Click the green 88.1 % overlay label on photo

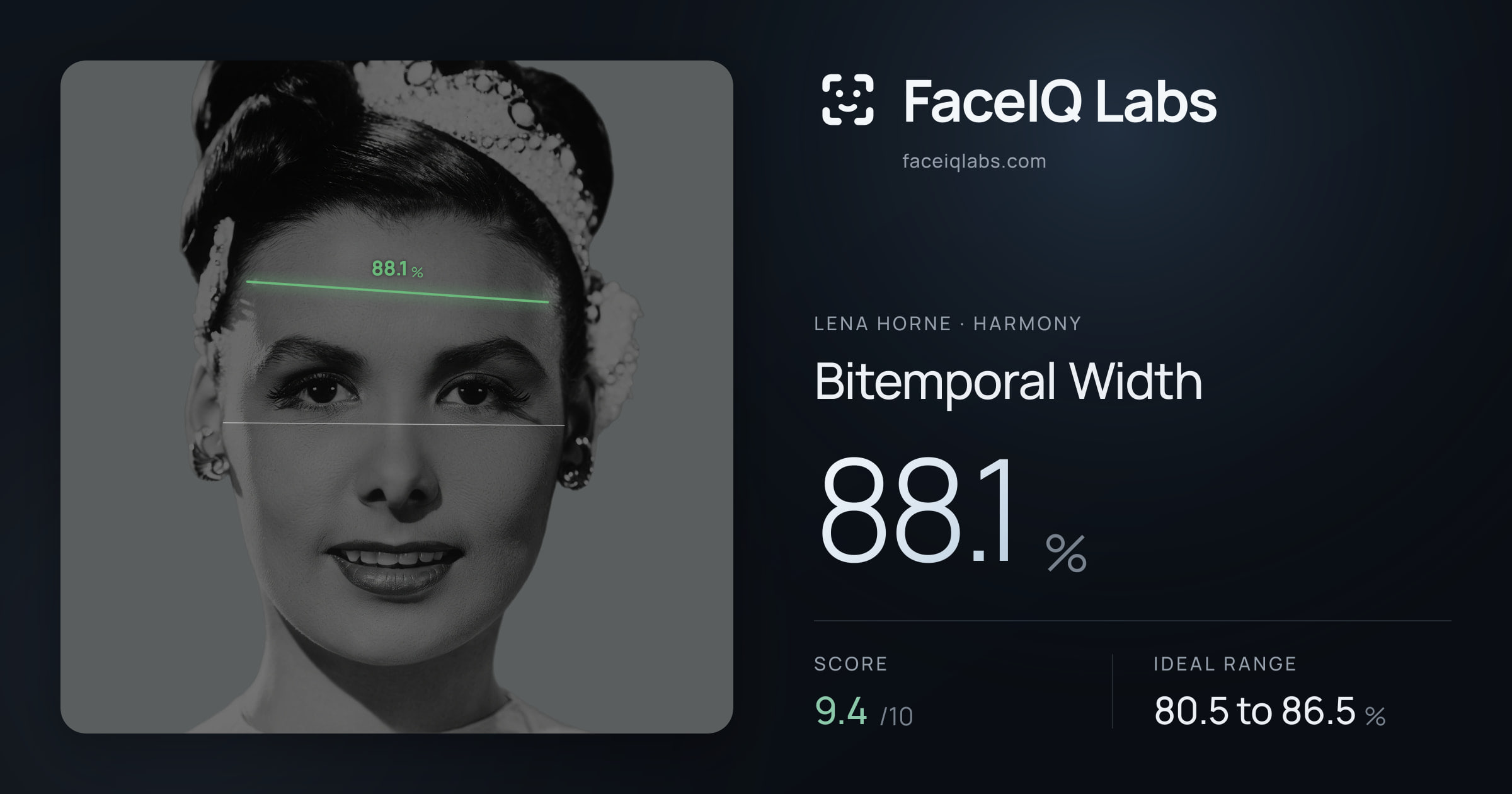click(398, 269)
